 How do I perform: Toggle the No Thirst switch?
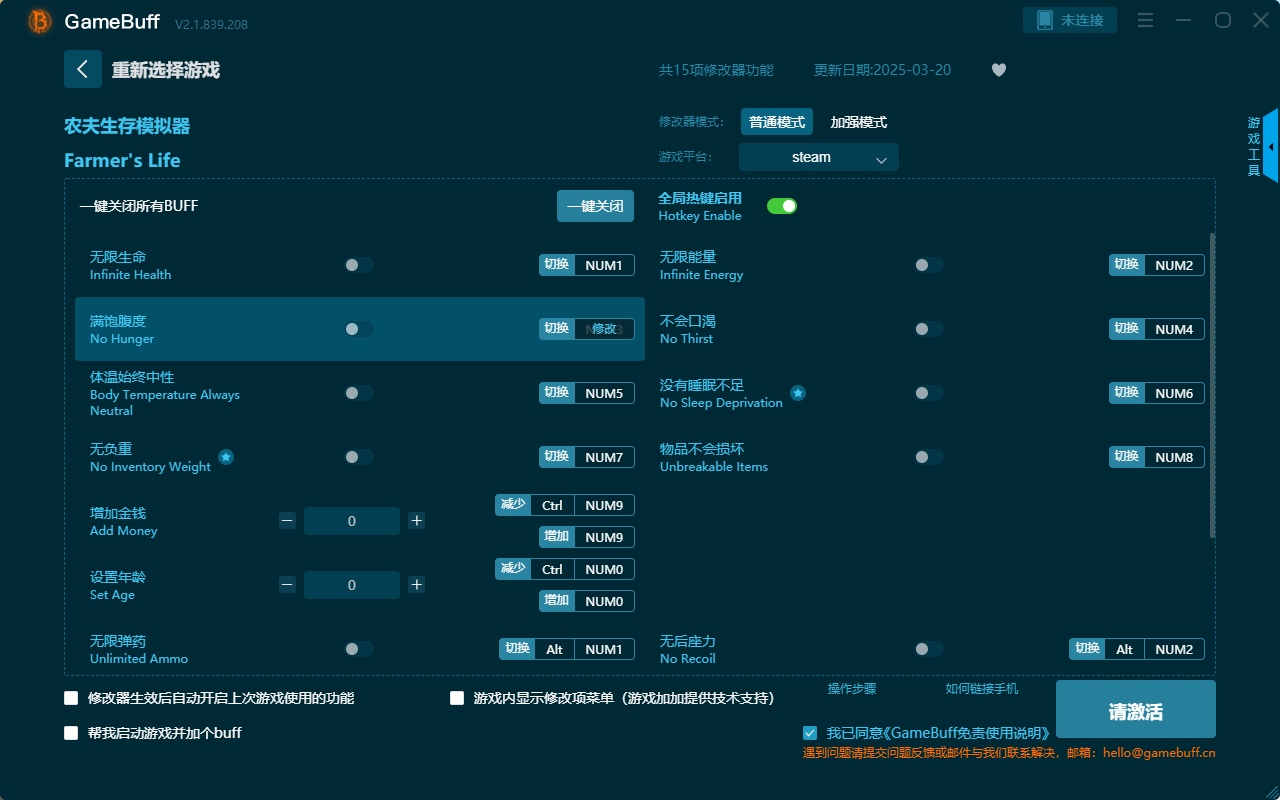tap(928, 328)
